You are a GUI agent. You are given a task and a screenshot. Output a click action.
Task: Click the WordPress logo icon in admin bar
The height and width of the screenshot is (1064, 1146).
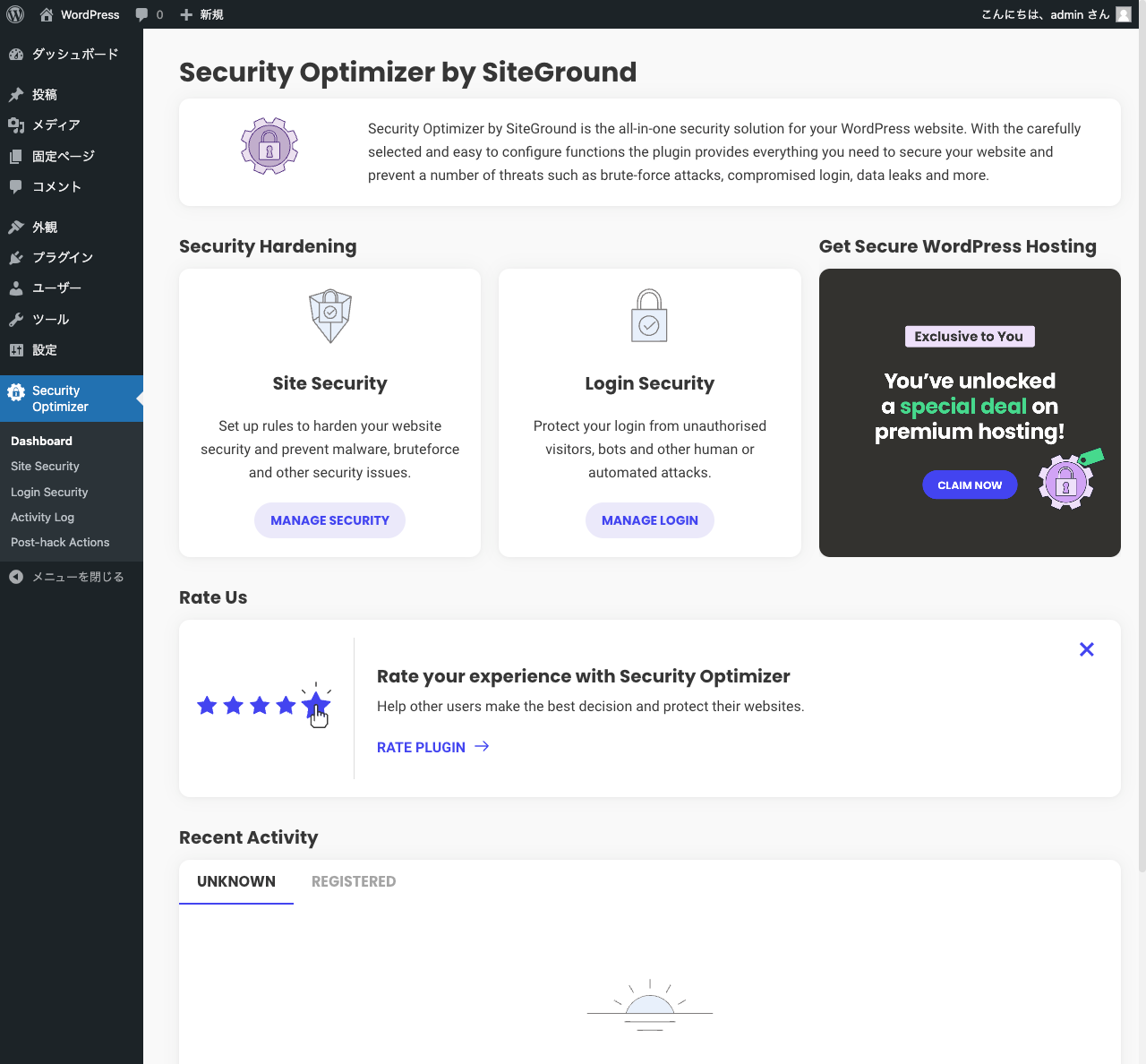pos(15,14)
